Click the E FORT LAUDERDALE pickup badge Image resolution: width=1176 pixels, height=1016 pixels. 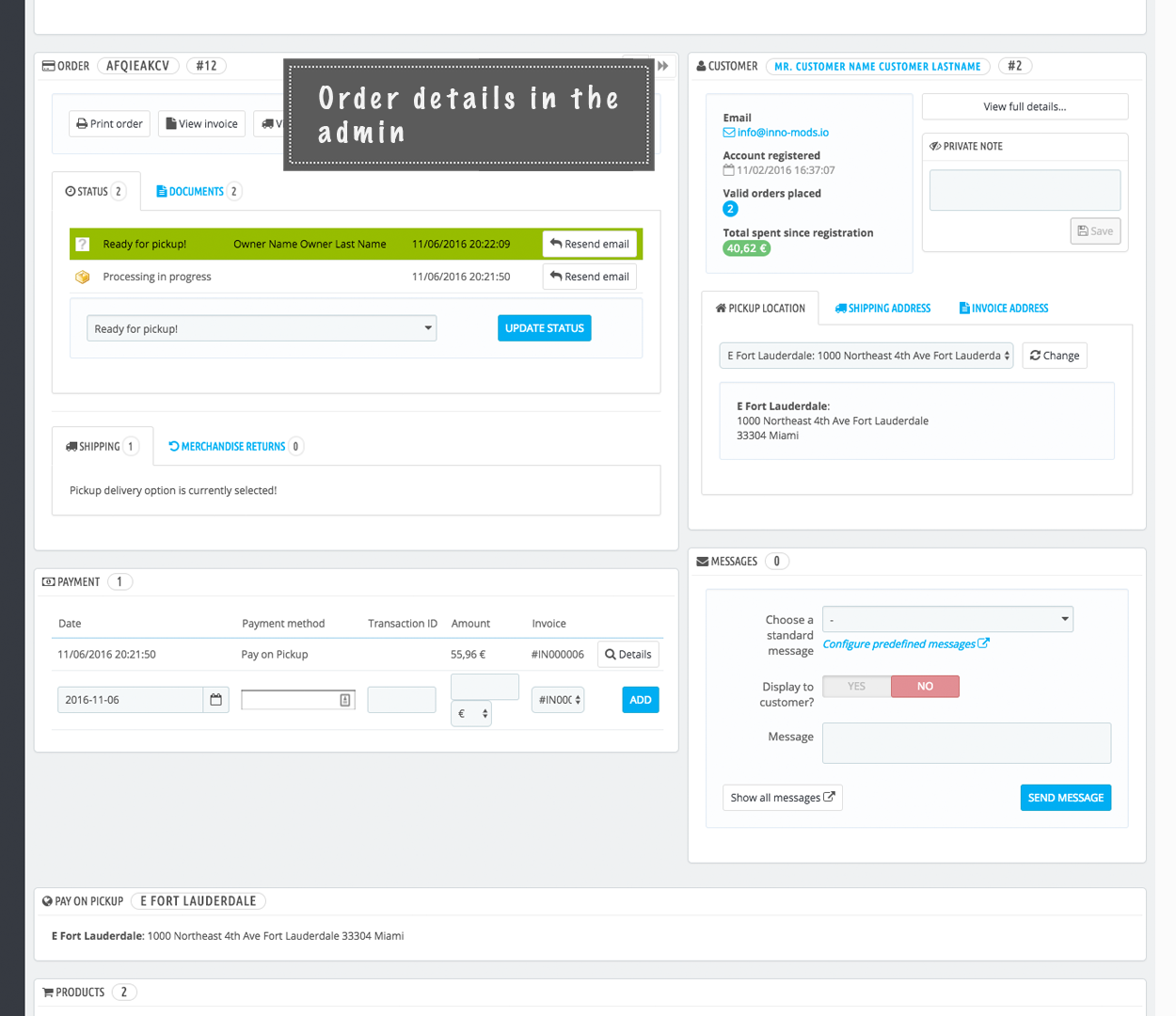click(199, 901)
